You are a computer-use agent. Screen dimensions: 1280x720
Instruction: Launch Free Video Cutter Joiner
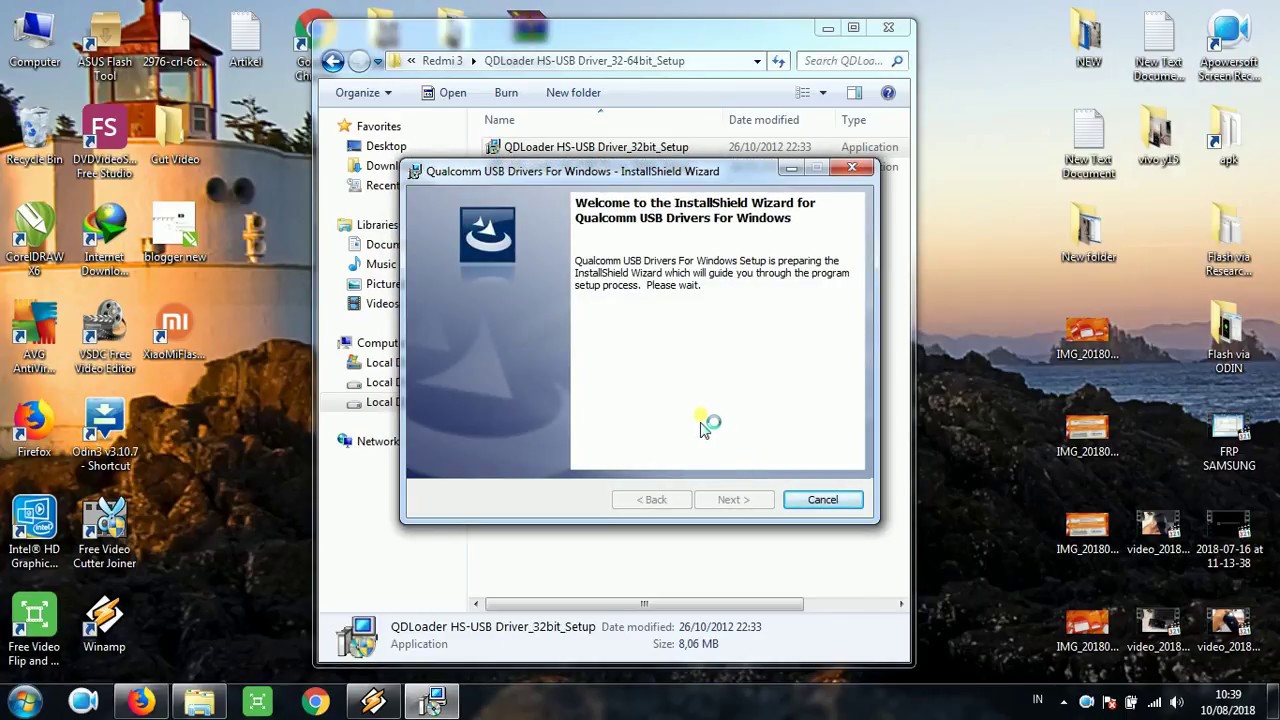[104, 534]
